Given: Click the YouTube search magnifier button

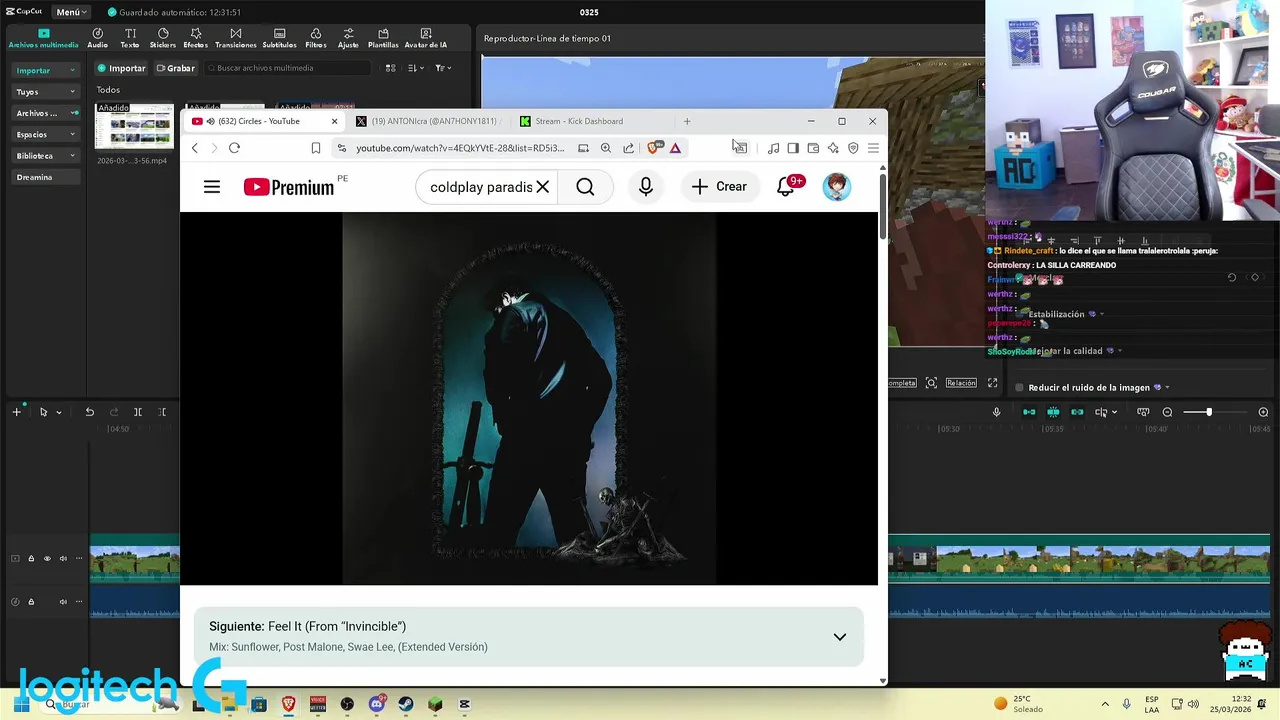Looking at the screenshot, I should tap(585, 187).
